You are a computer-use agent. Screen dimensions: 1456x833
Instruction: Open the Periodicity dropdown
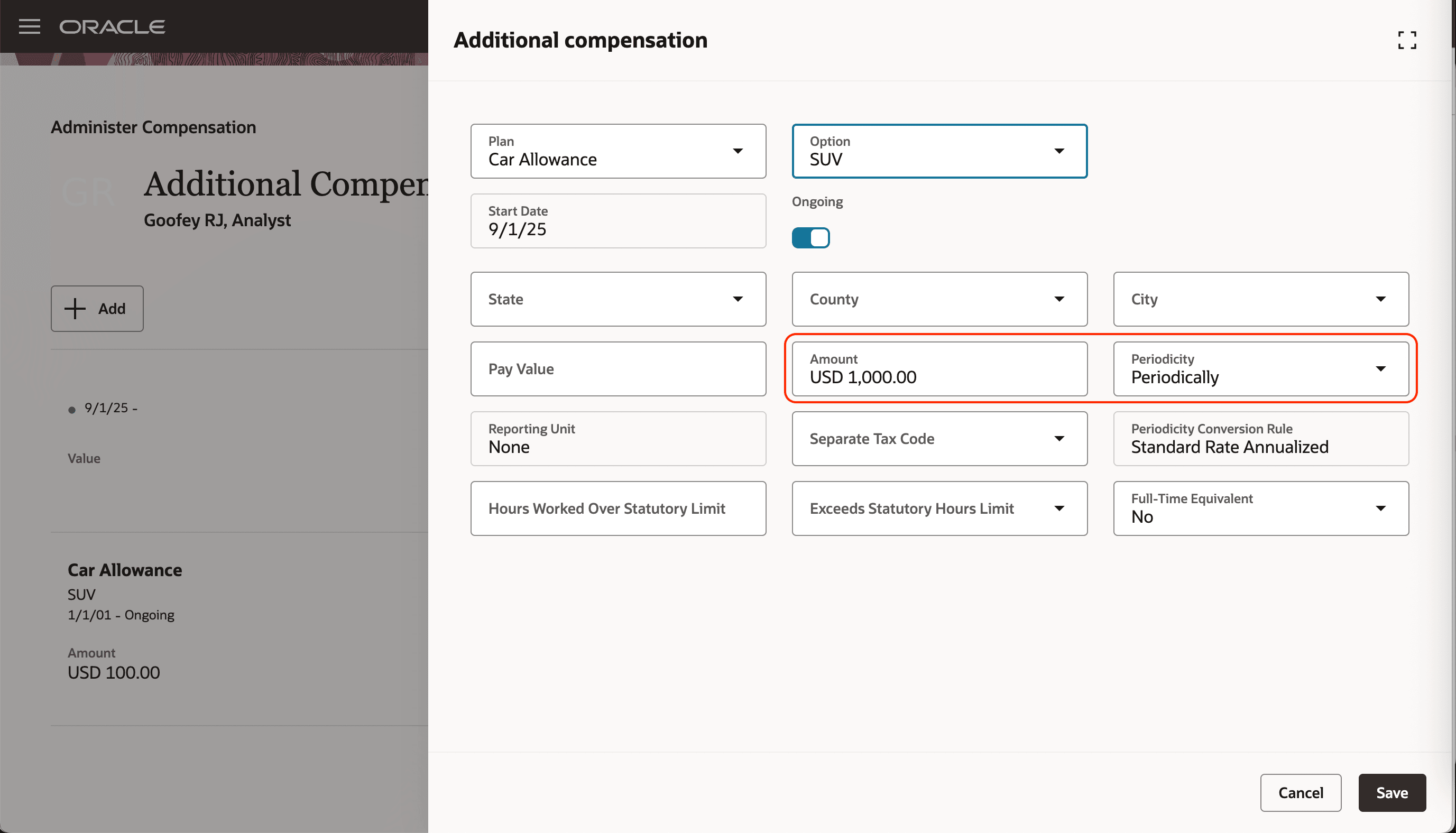point(1381,368)
